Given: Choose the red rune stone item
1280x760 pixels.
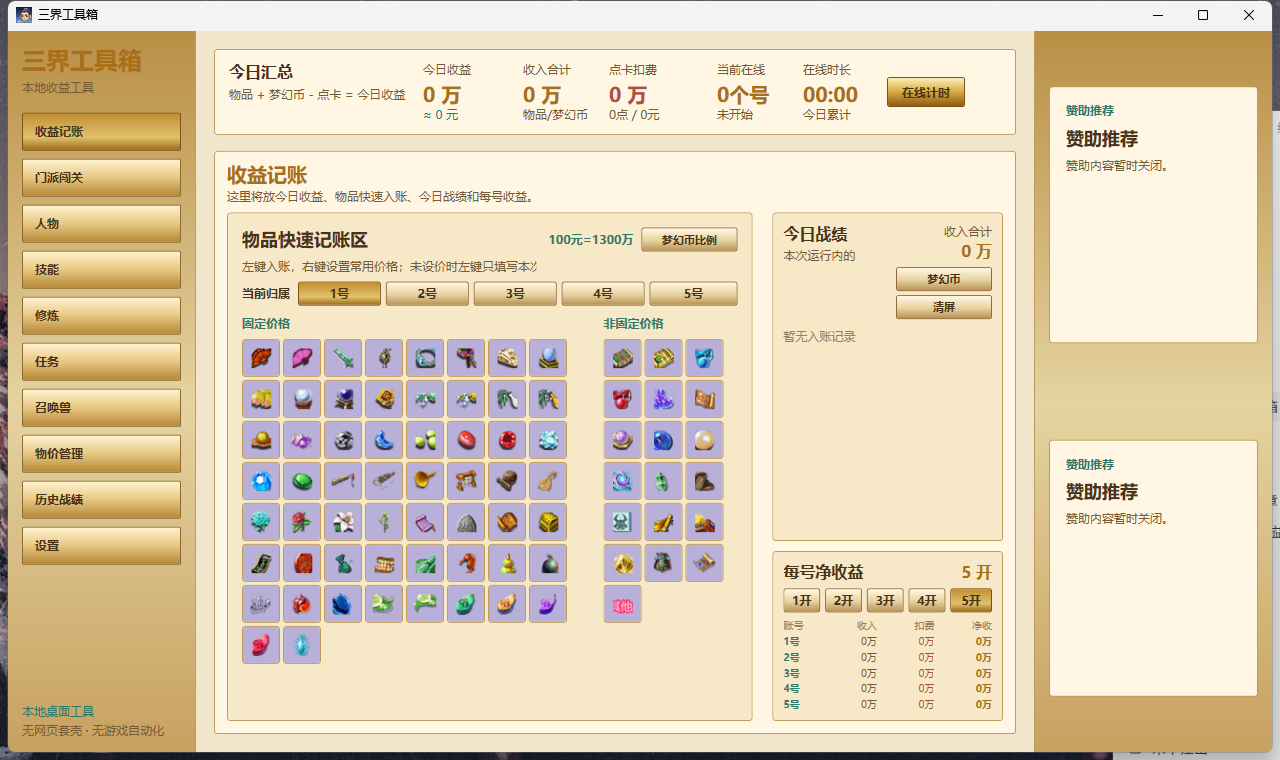Looking at the screenshot, I should (x=261, y=645).
